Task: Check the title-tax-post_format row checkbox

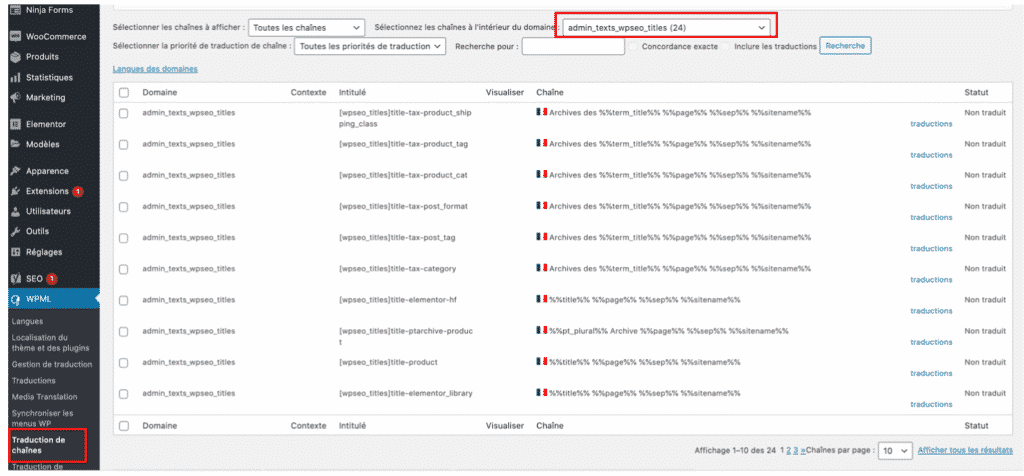Action: pyautogui.click(x=123, y=207)
